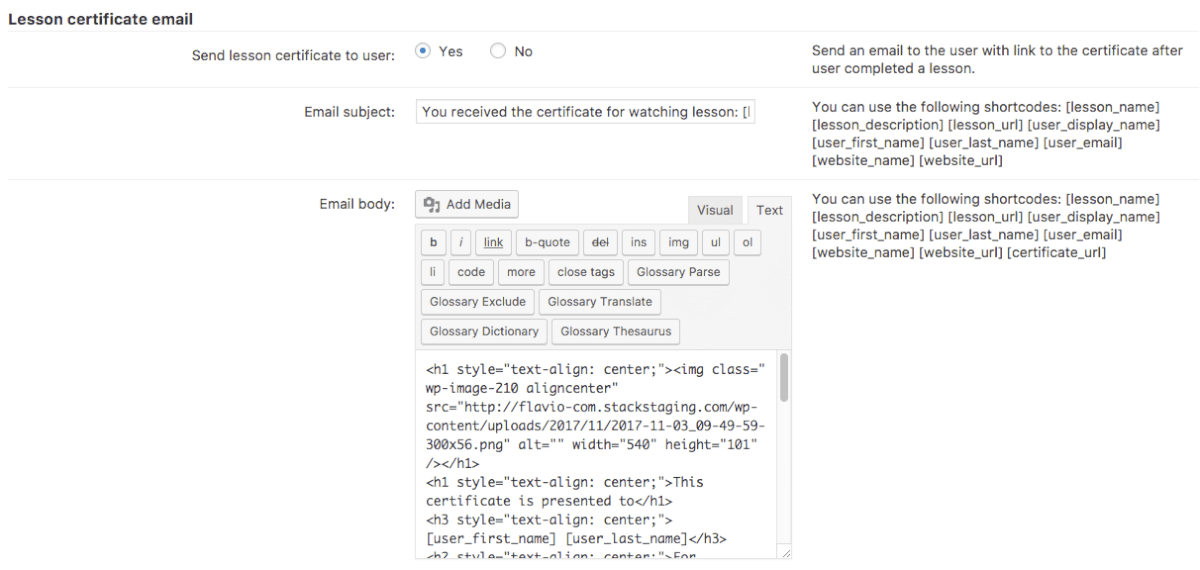Click the ul list button

coord(714,242)
